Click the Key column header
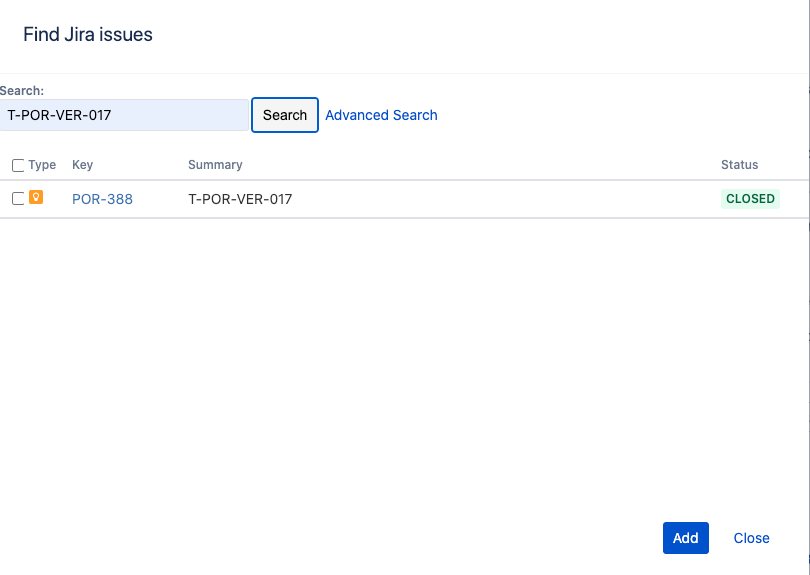 pos(82,165)
